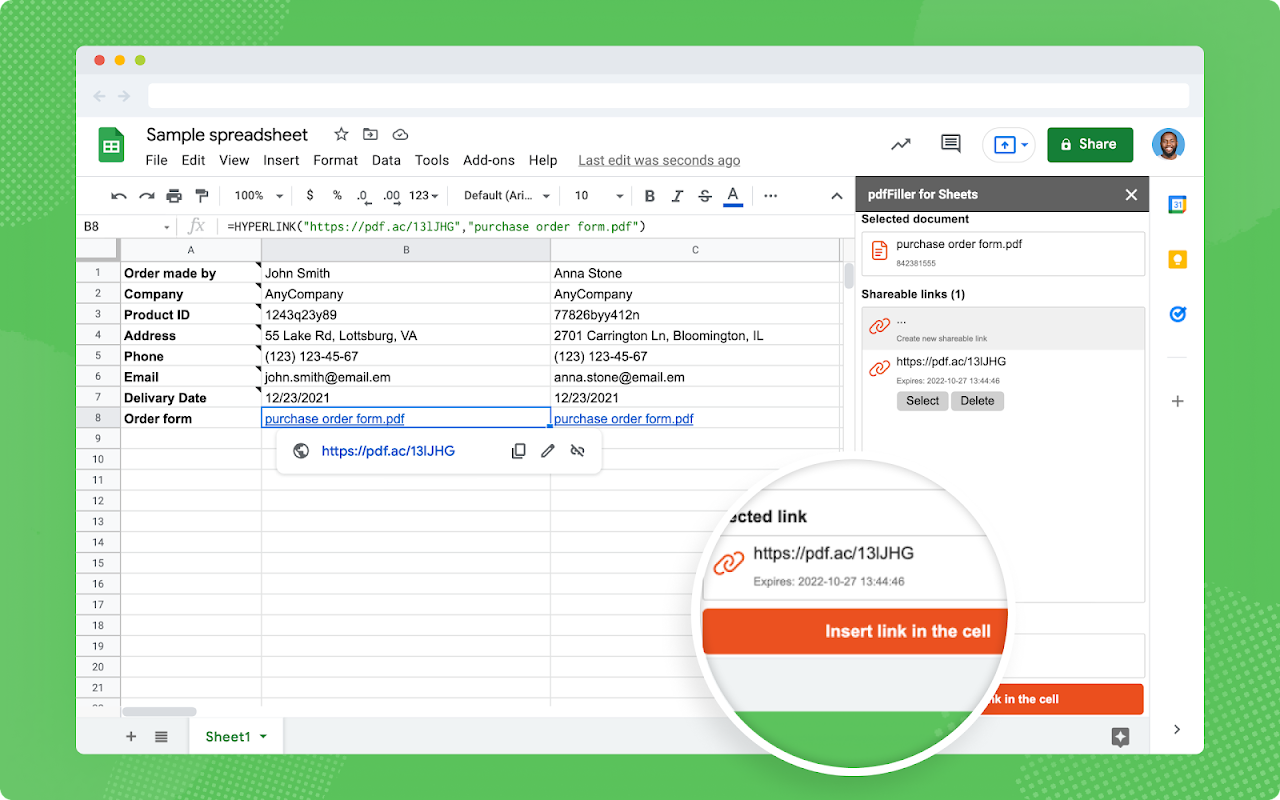Click the horizontal scrollbar thumb
Viewport: 1280px width, 800px height.
pyautogui.click(x=159, y=712)
